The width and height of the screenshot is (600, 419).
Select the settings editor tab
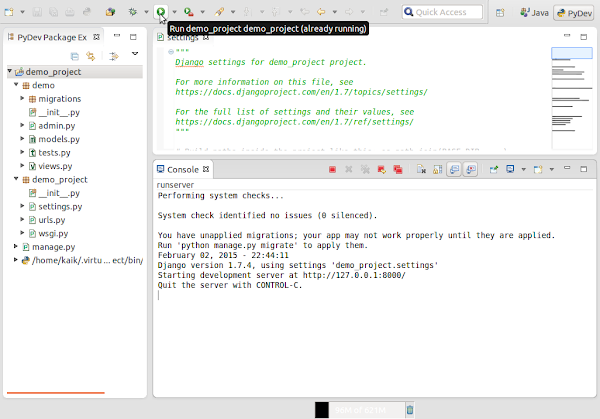(x=183, y=37)
